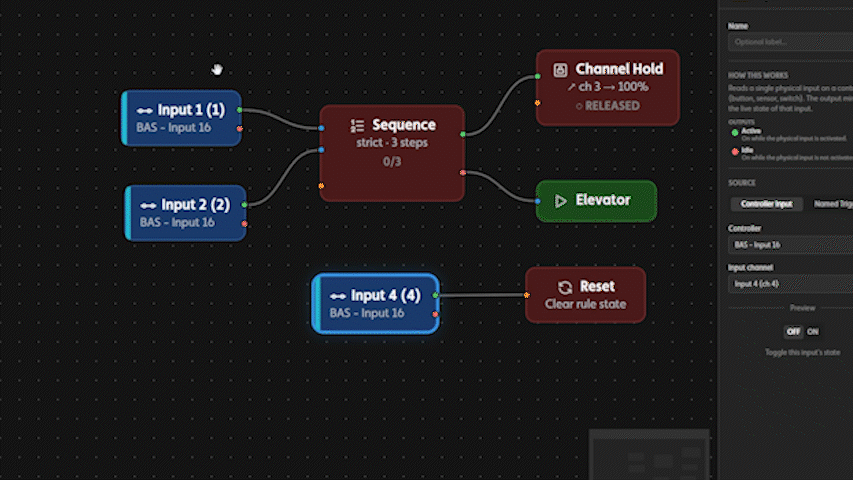The width and height of the screenshot is (854, 480).
Task: Select the Input 2 (2) node
Action: click(185, 213)
